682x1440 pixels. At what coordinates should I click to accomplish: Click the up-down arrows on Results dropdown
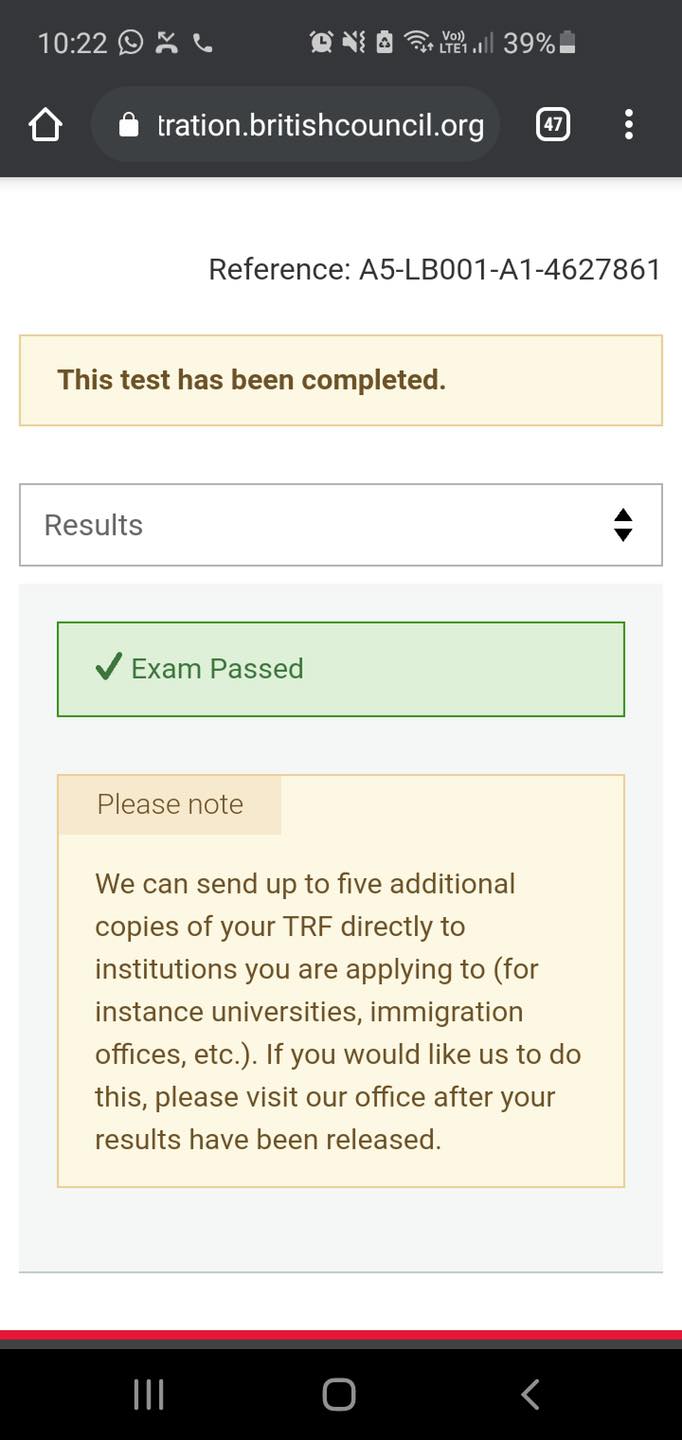point(623,525)
